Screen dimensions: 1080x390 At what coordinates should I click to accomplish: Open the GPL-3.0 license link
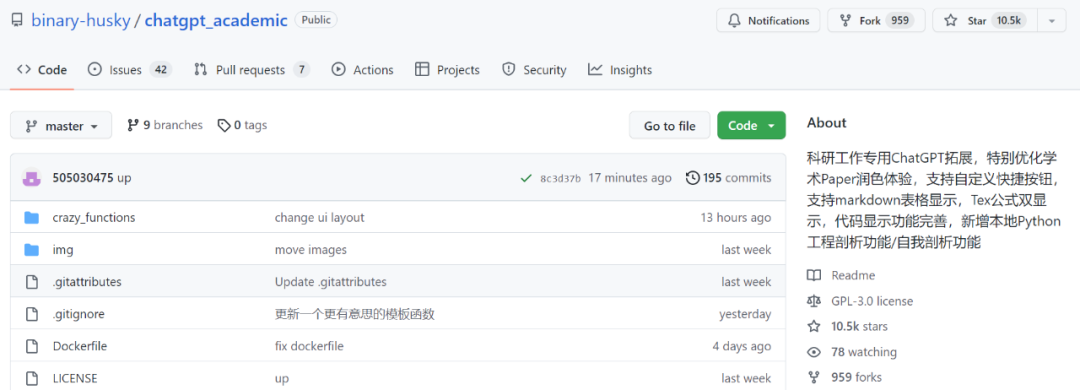(x=872, y=301)
